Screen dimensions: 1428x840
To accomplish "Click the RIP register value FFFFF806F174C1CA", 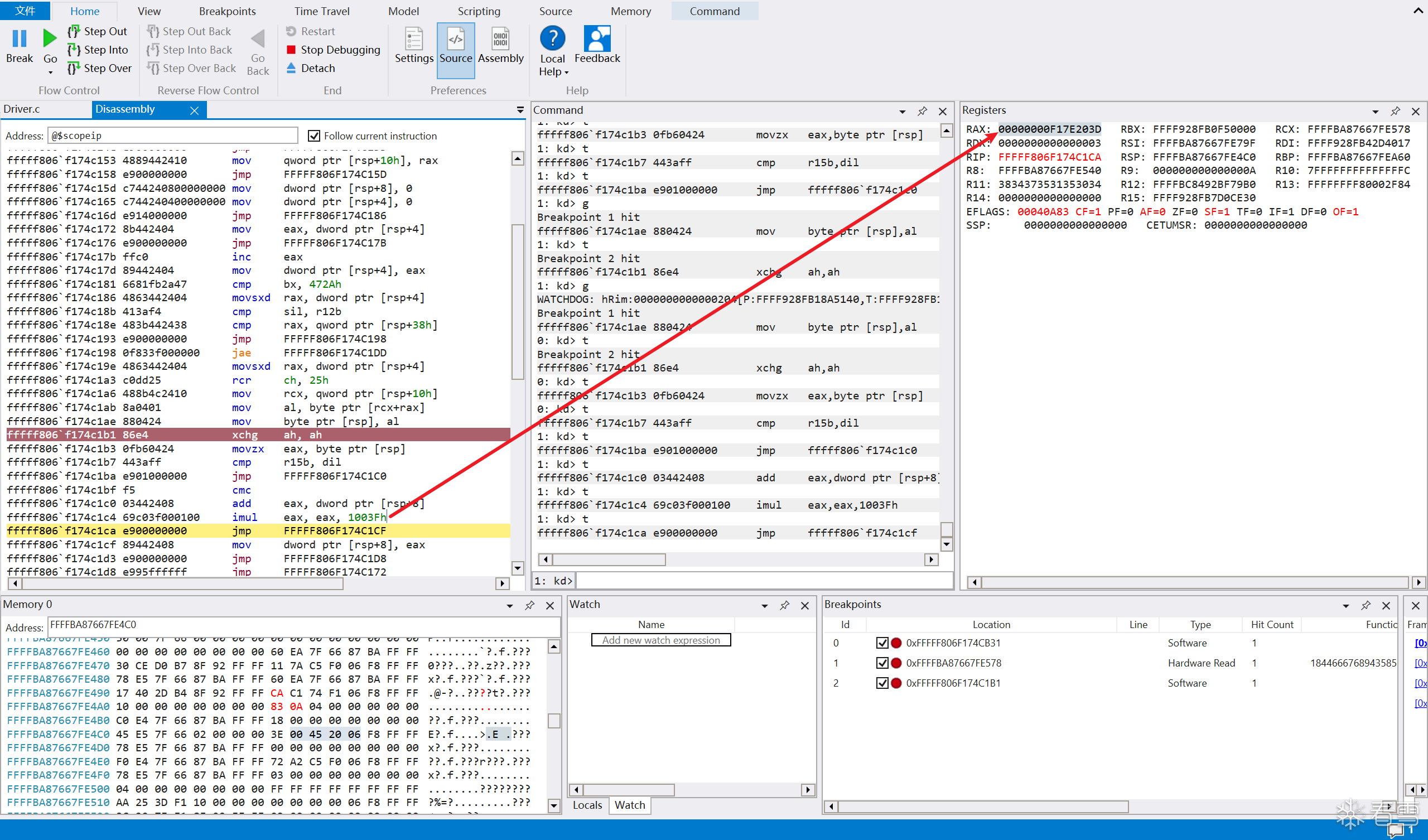I will click(x=1049, y=157).
